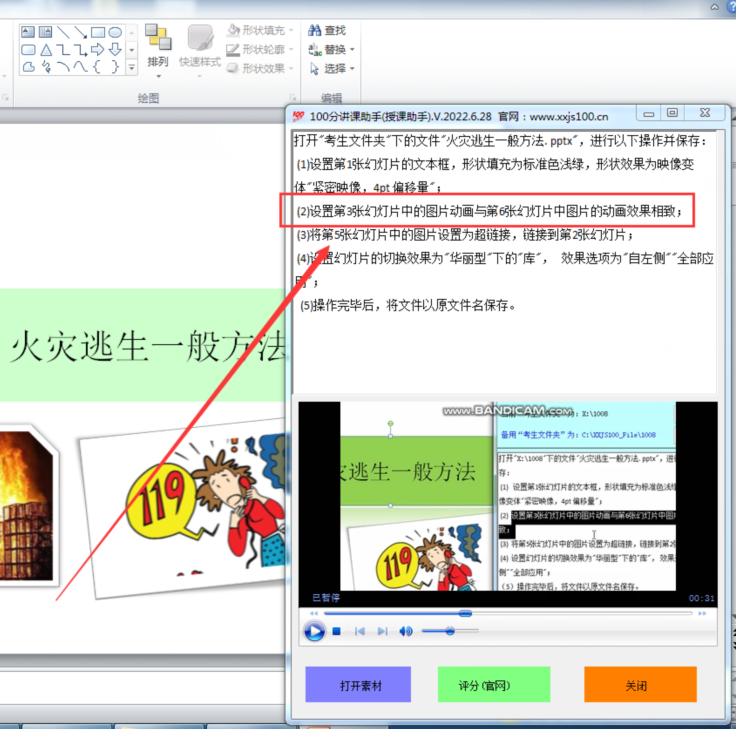Pick the right arrow block shape
This screenshot has width=736, height=729.
pyautogui.click(x=98, y=49)
